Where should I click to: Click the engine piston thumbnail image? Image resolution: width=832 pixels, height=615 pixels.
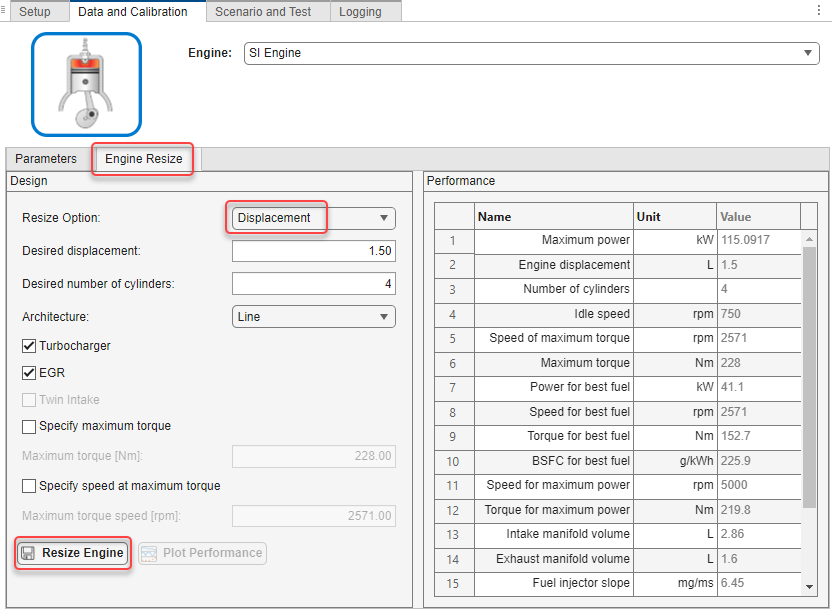(x=86, y=84)
